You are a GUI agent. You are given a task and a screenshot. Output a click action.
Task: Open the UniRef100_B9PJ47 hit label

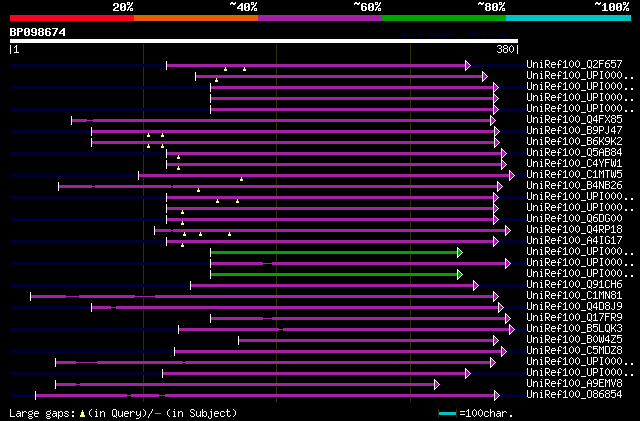(x=574, y=130)
